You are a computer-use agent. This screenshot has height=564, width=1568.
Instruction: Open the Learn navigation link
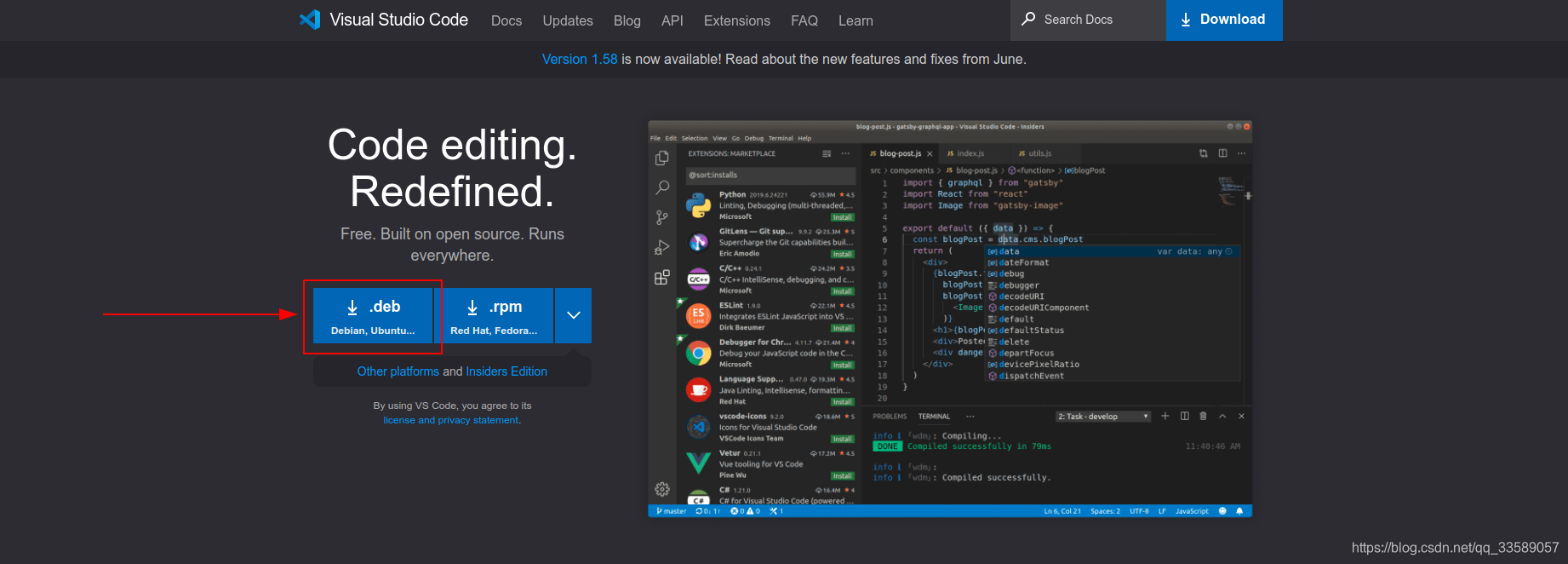[x=856, y=20]
